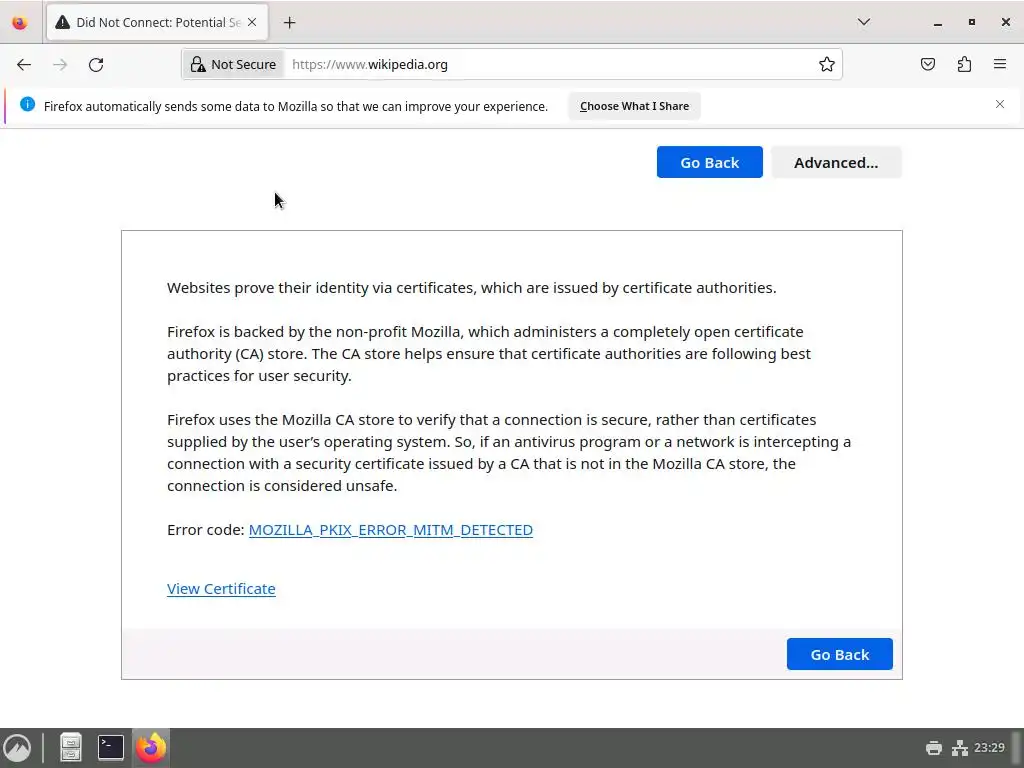Click the Go Back button inside the panel
1024x768 pixels.
pyautogui.click(x=840, y=654)
